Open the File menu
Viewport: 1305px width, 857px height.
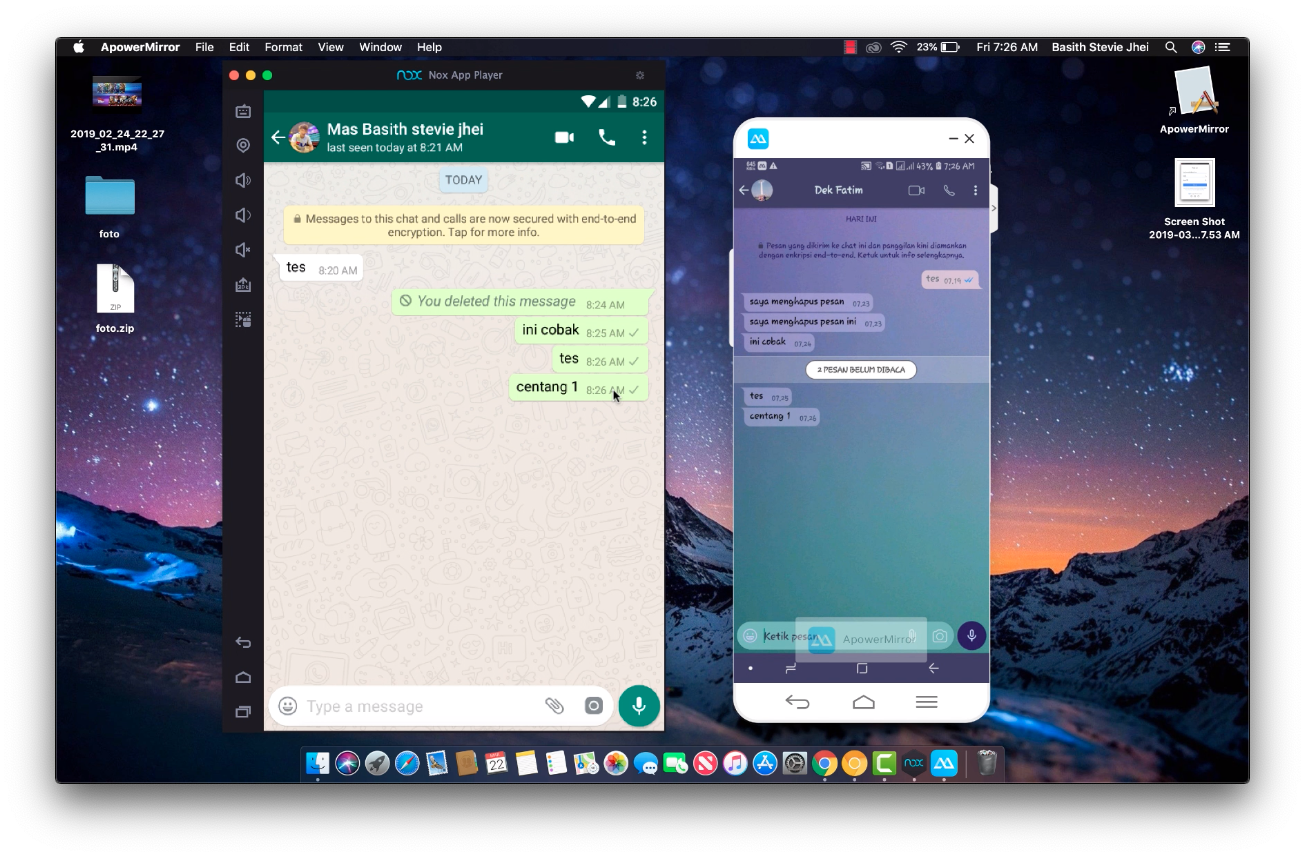[205, 47]
